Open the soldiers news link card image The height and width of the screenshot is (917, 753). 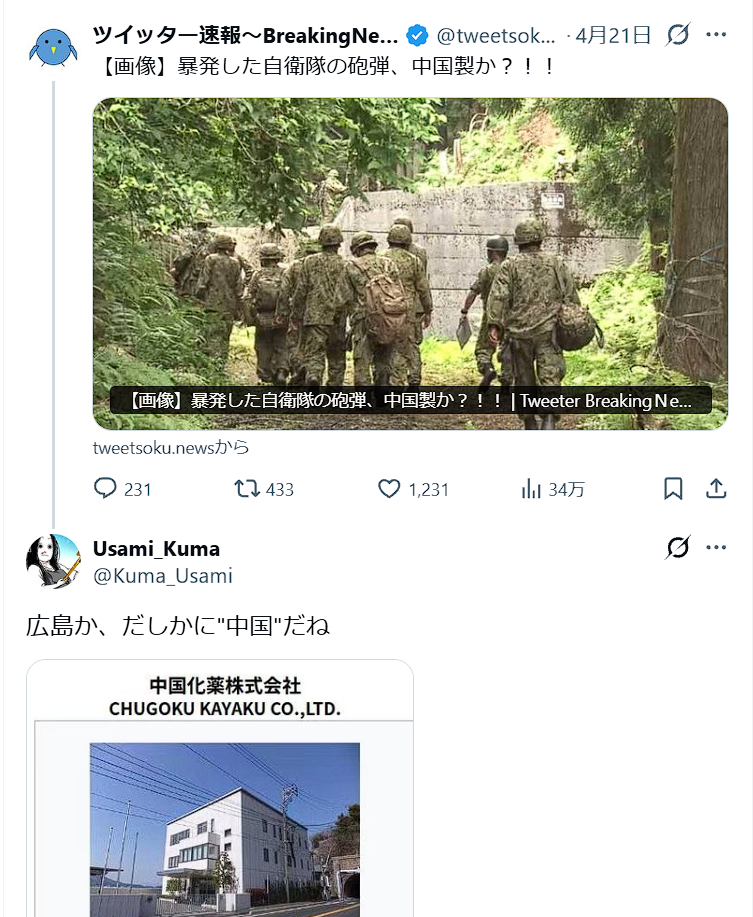pyautogui.click(x=410, y=264)
